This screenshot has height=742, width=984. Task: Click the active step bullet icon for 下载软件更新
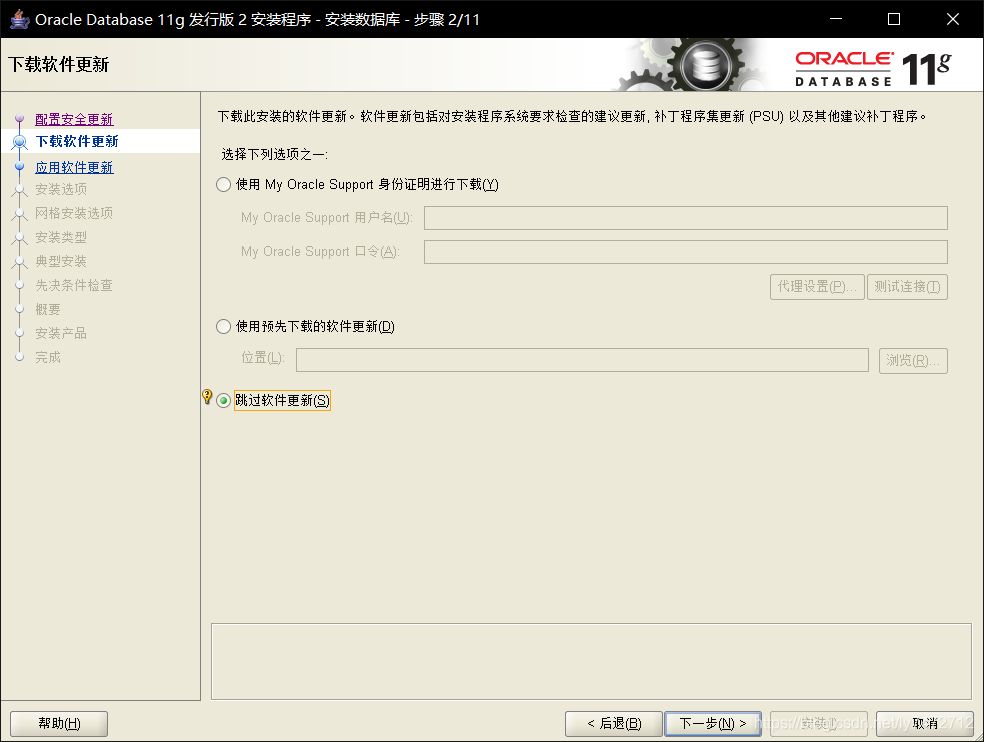[19, 142]
